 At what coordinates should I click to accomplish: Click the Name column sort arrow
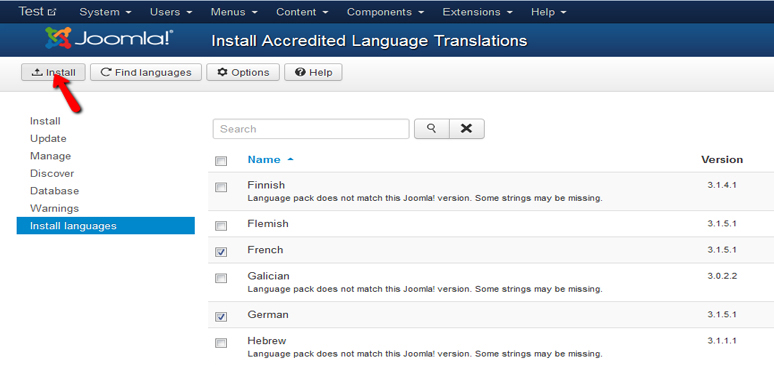click(290, 160)
